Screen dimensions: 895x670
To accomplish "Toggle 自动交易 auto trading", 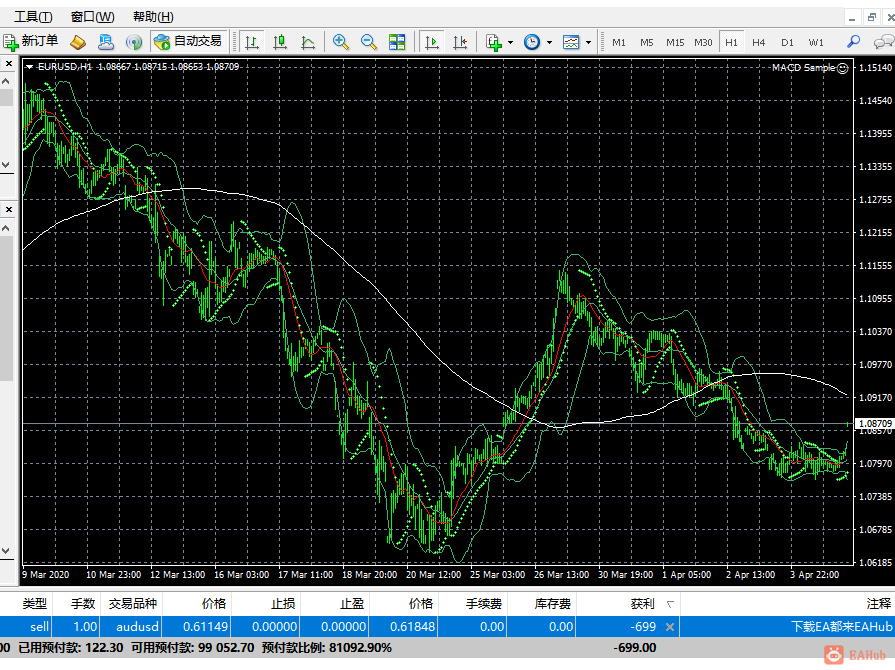I will click(188, 42).
